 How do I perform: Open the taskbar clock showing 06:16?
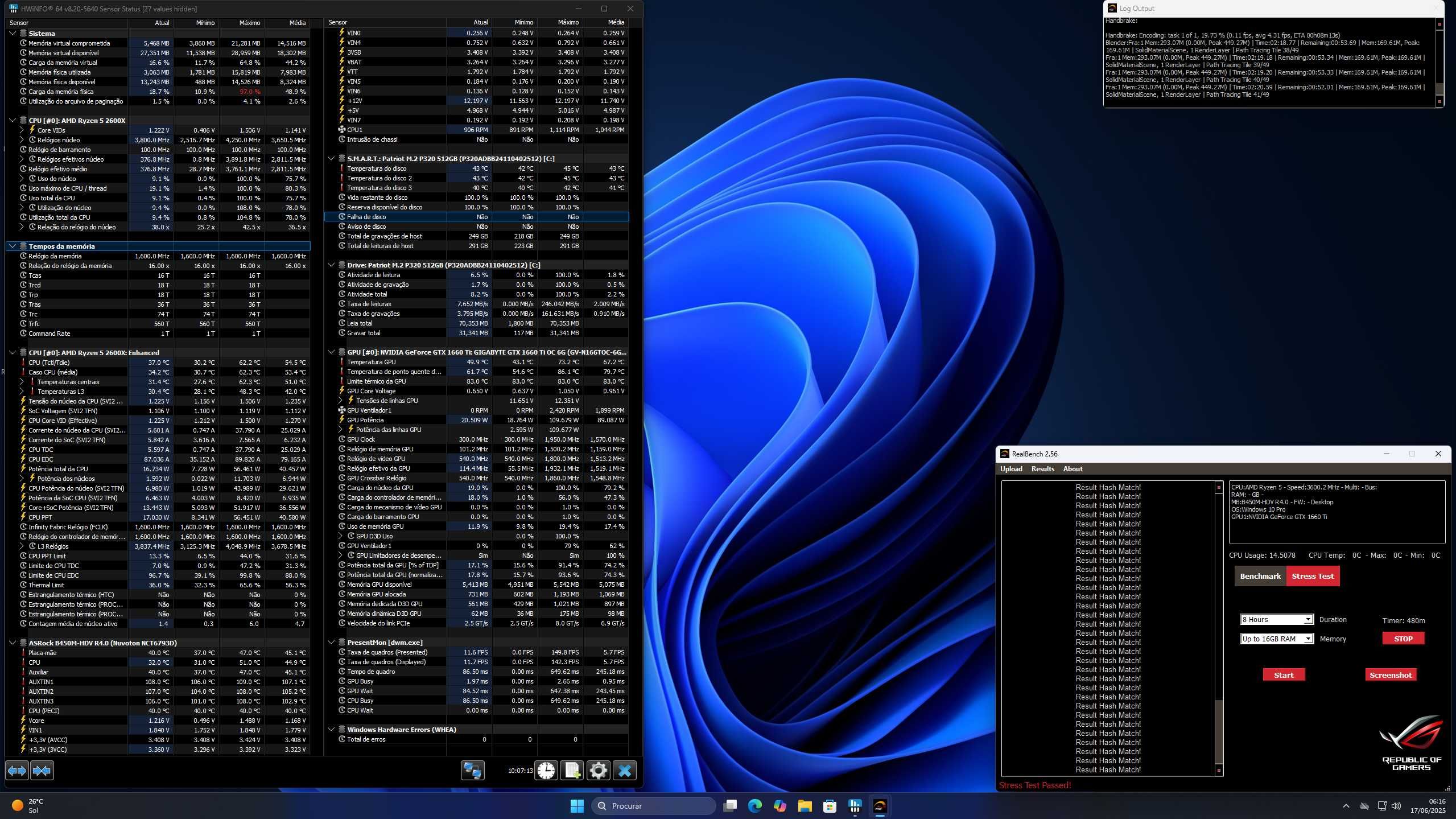[1428, 806]
